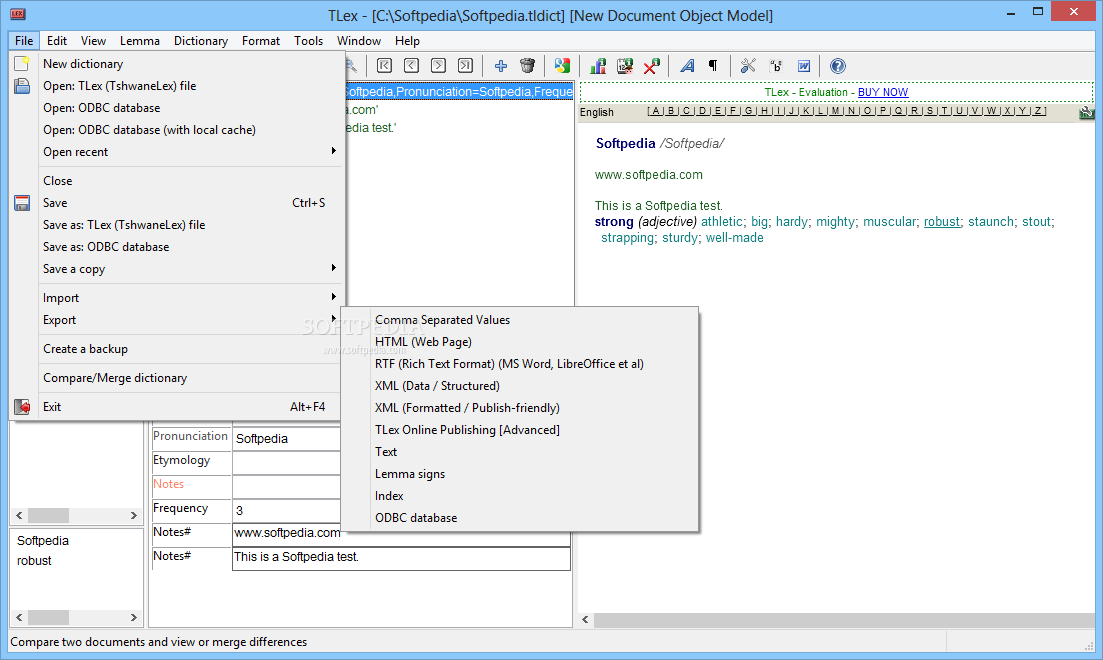1103x660 pixels.
Task: Delete entry using the trash can icon
Action: click(528, 66)
